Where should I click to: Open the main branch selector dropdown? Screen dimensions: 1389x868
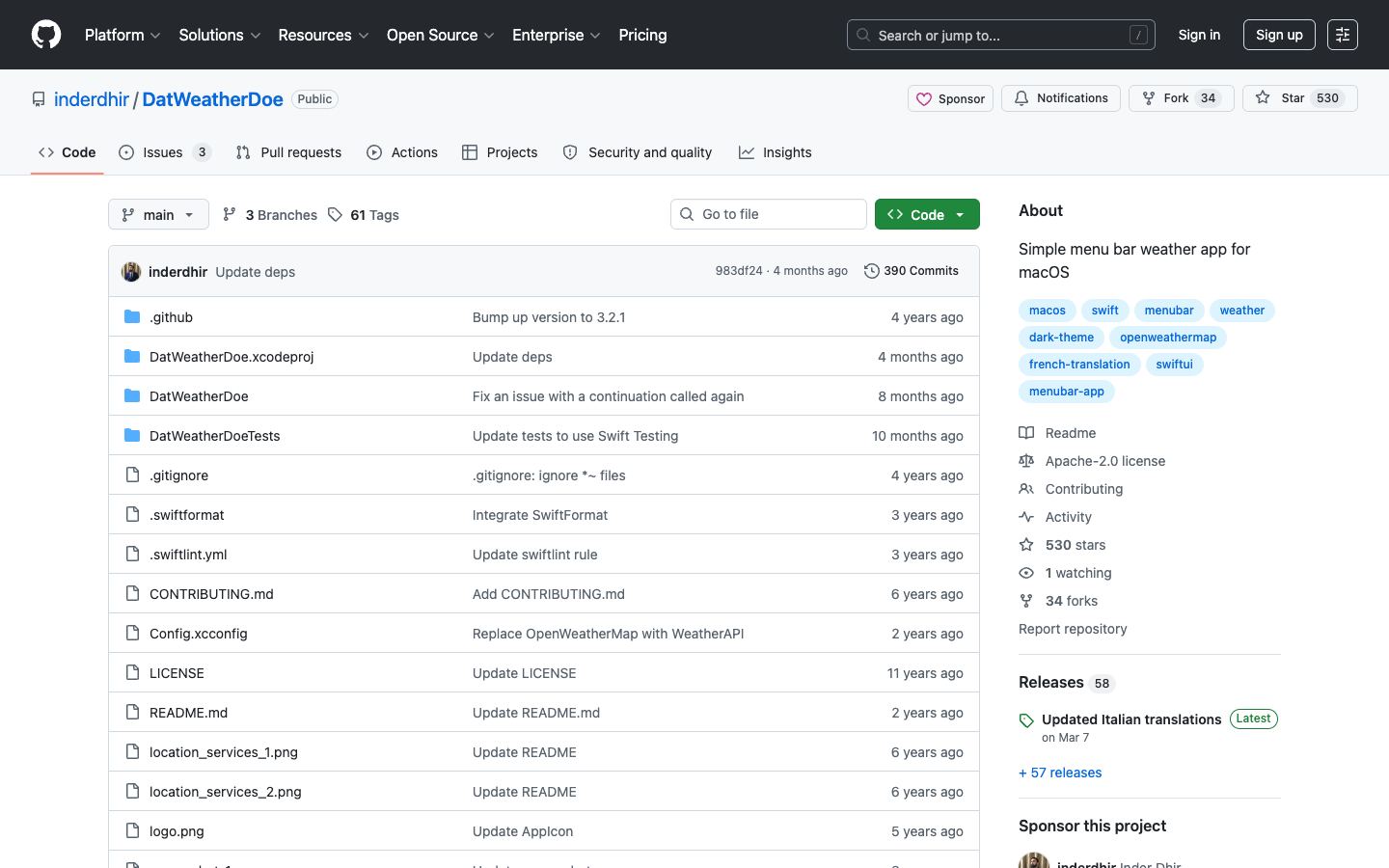point(158,214)
